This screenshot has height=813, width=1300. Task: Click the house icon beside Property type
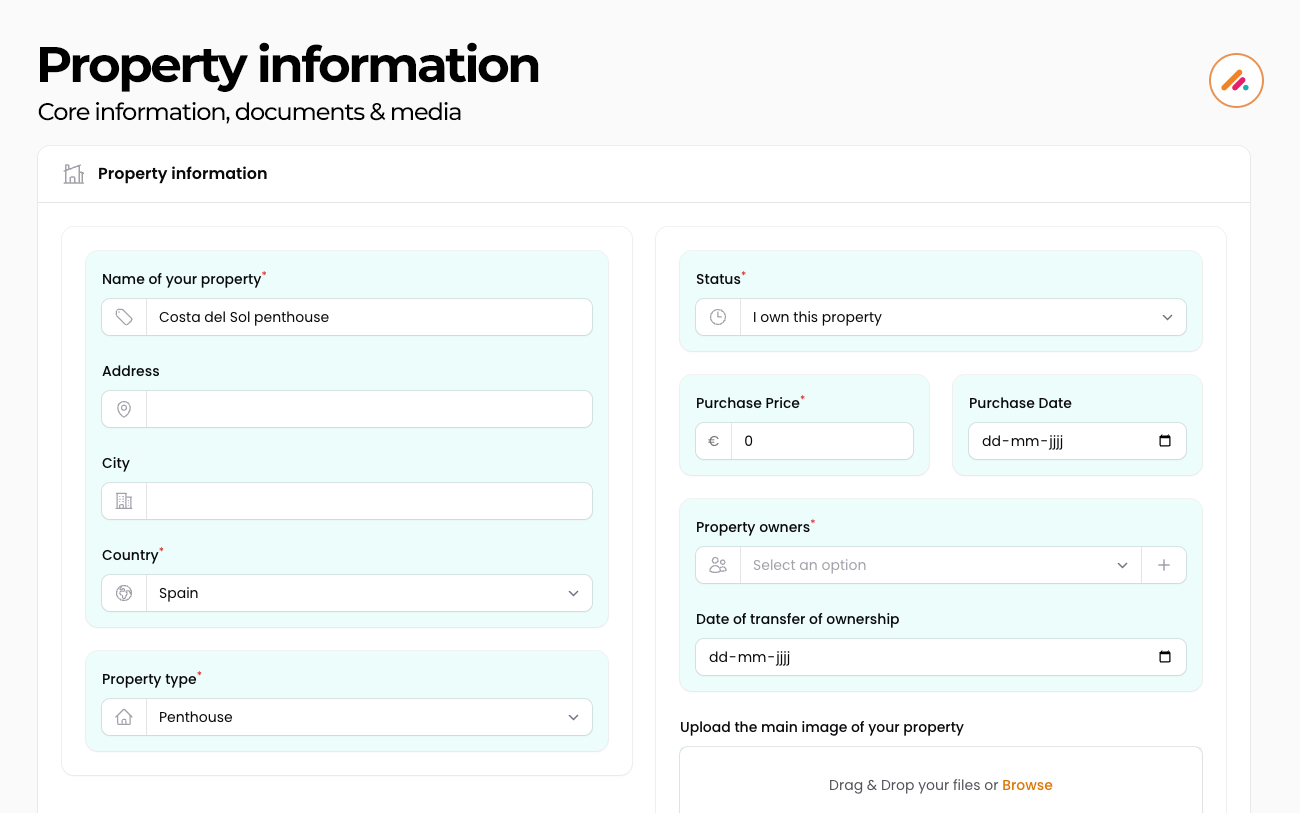click(124, 717)
